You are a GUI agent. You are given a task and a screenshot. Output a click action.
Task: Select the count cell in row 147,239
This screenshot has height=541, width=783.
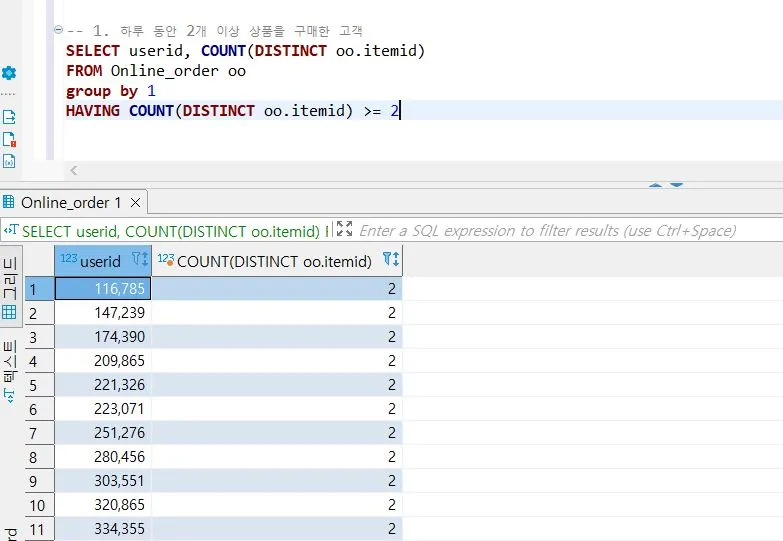point(277,313)
